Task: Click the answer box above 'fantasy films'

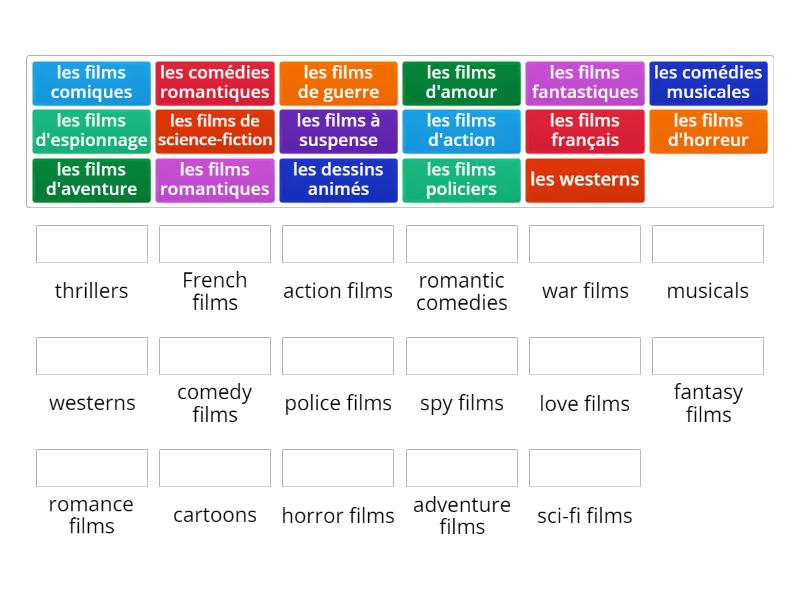Action: (708, 355)
